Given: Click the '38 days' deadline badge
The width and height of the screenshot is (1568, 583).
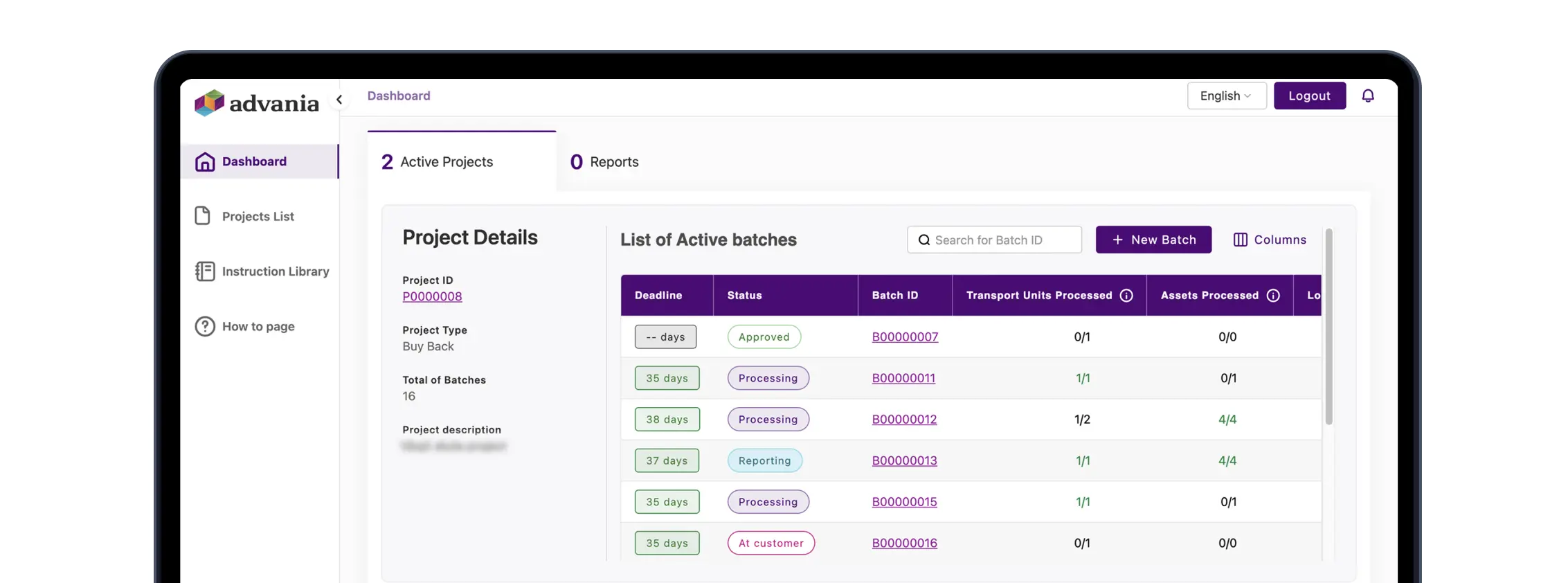Looking at the screenshot, I should point(667,419).
